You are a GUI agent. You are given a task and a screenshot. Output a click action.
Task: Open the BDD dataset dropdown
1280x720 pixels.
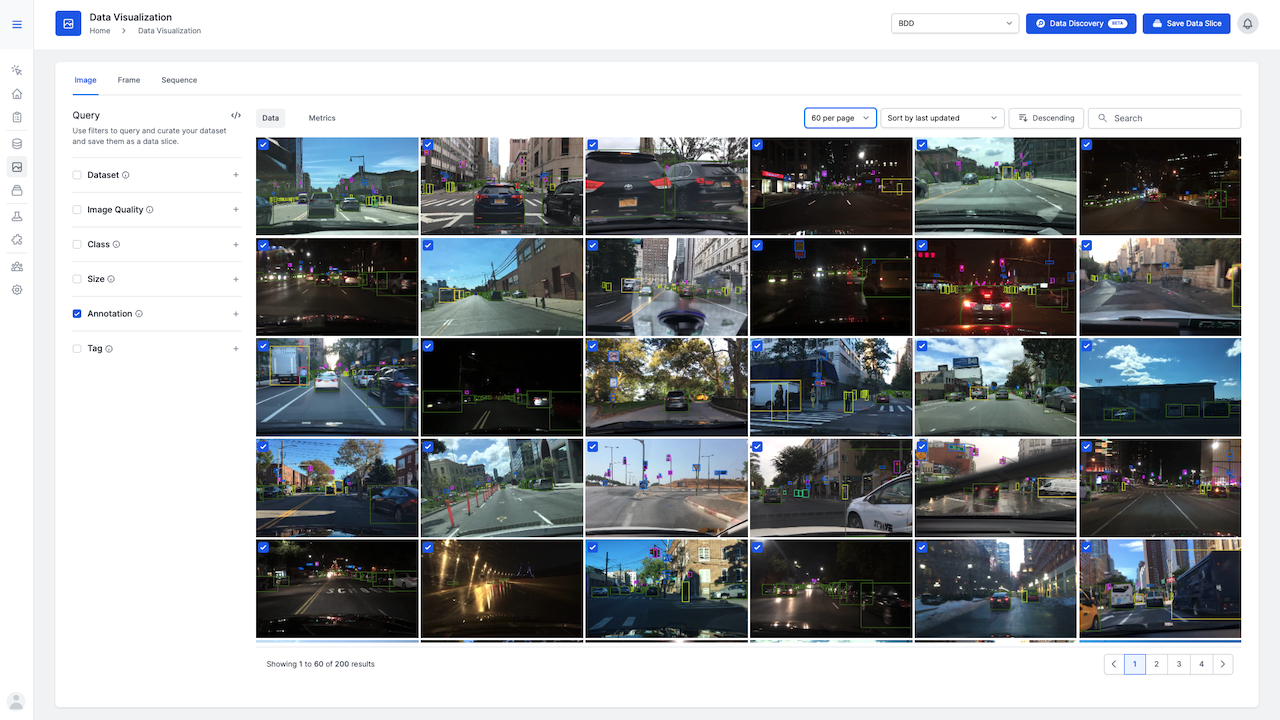[954, 23]
